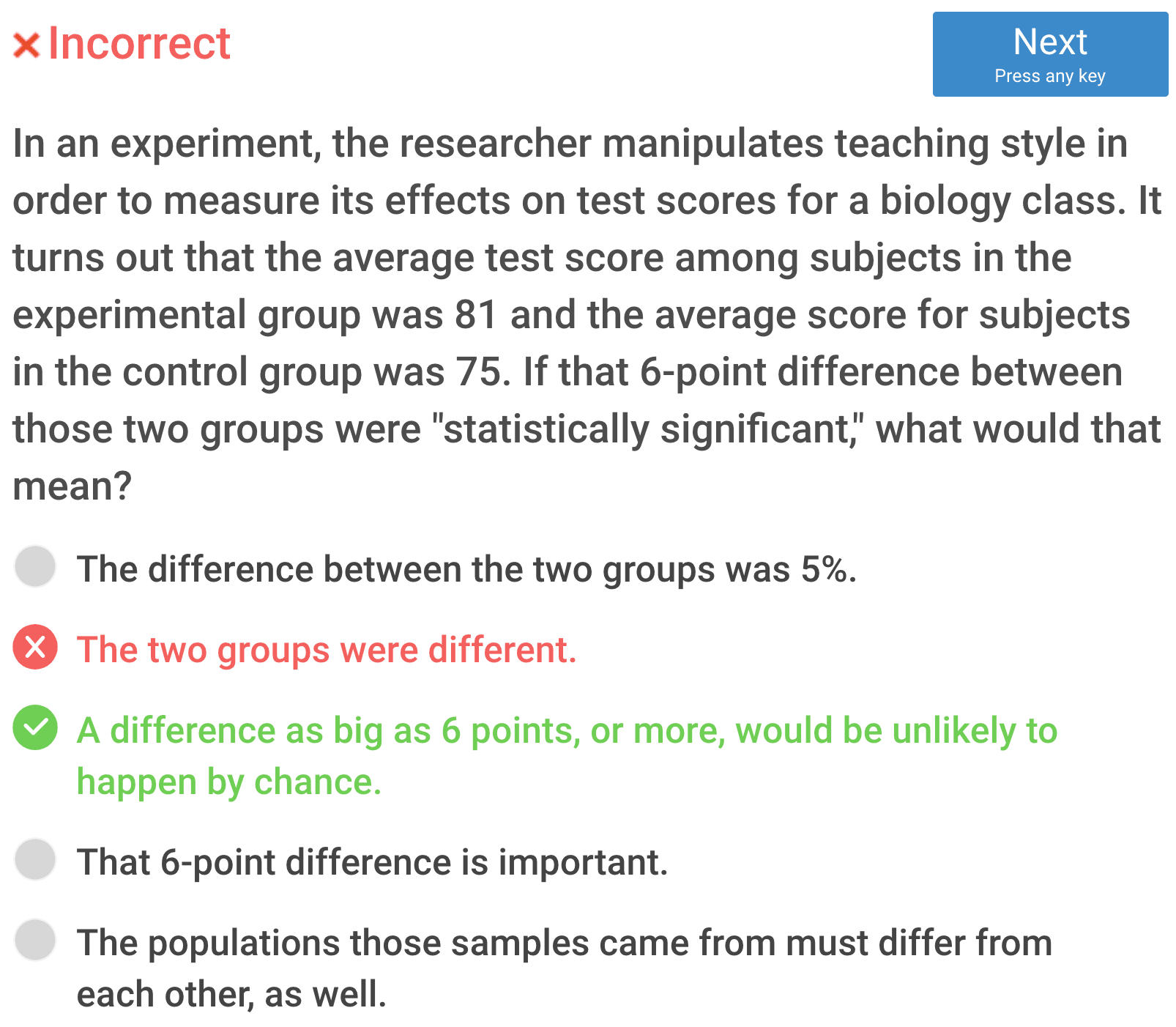This screenshot has height=1027, width=1176.
Task: Click answer text 'The populations those samples came from'
Action: 564,943
